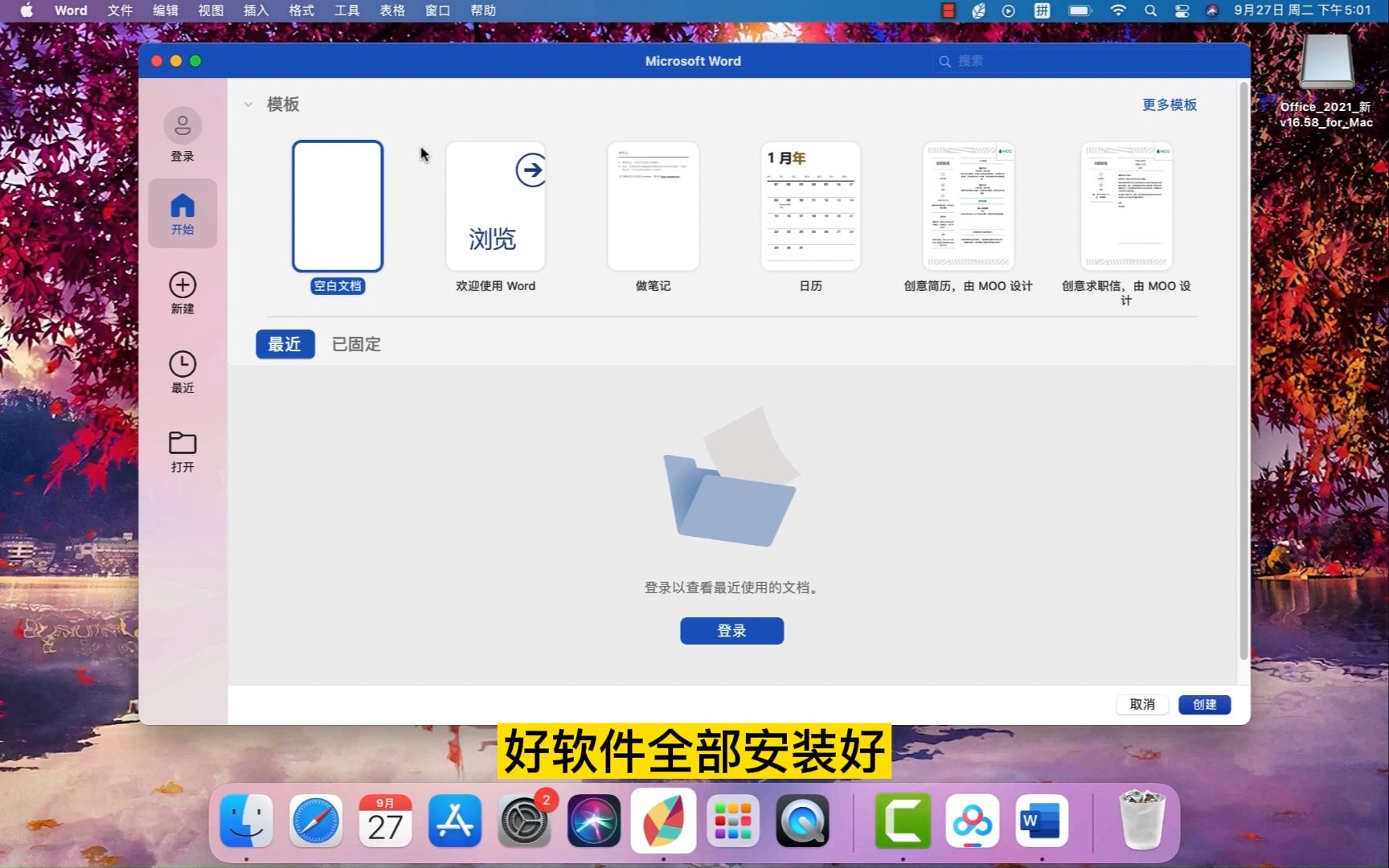The width and height of the screenshot is (1389, 868).
Task: Click the 取消 cancel button
Action: [x=1142, y=705]
